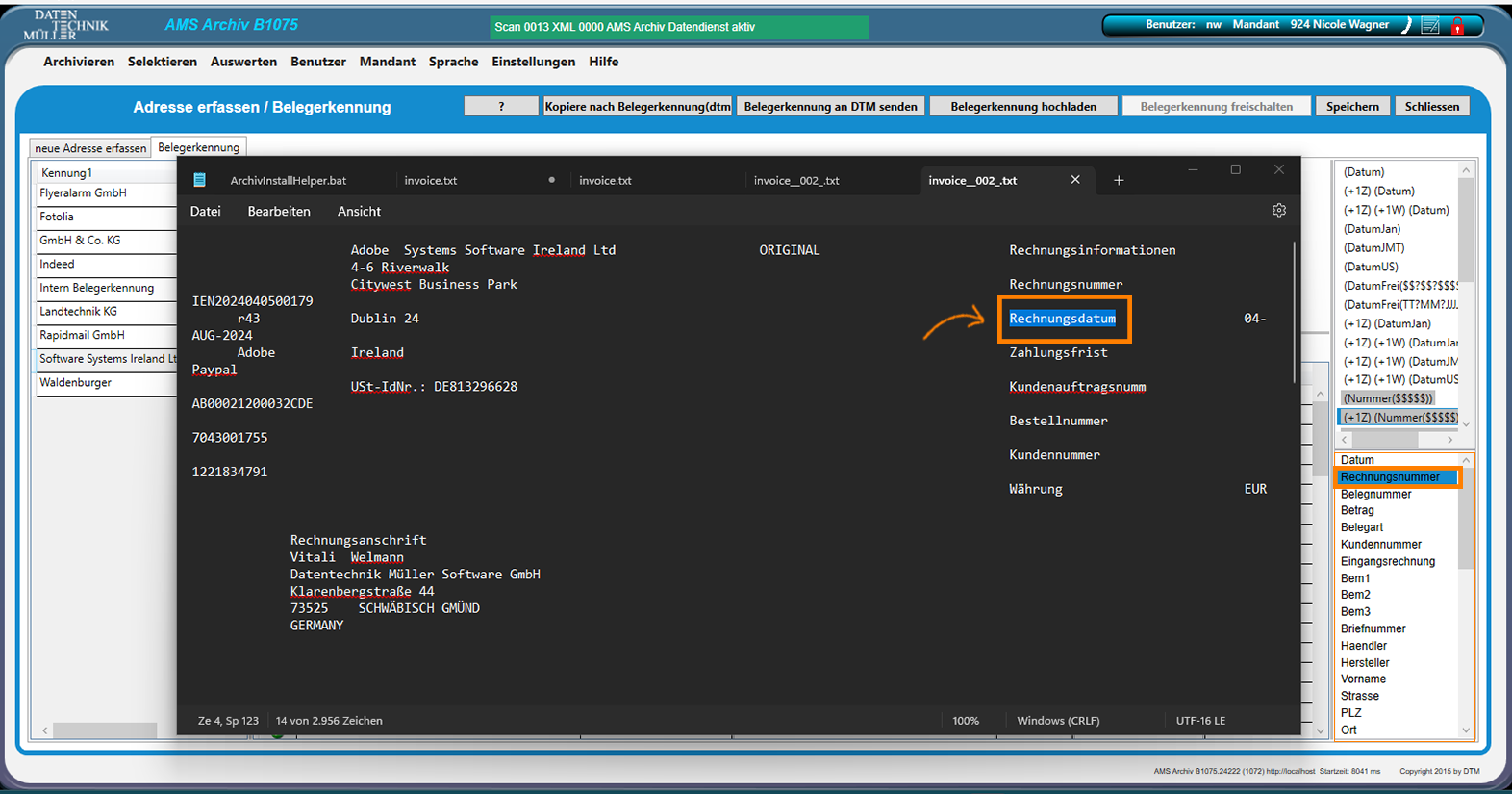Viewport: 1512px width, 794px height.
Task: Select Kundennummer in the field list
Action: (x=1380, y=545)
